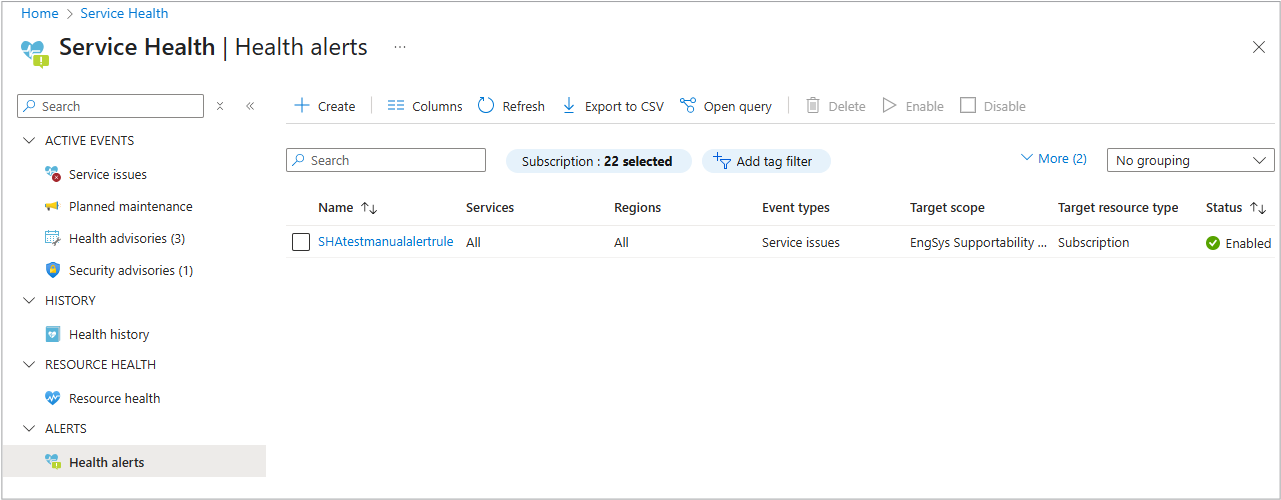Expand the More (2) filters
1281x500 pixels.
coord(1053,159)
